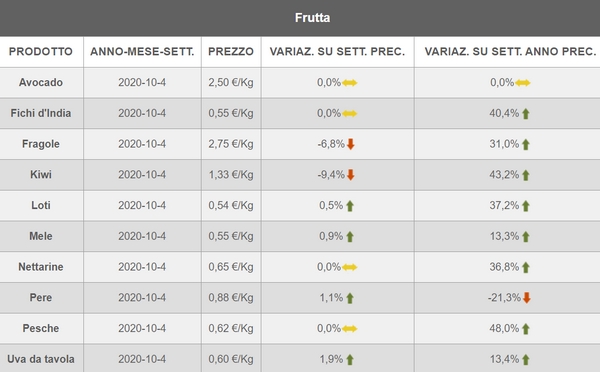Select the Kiwi product row label

41,175
